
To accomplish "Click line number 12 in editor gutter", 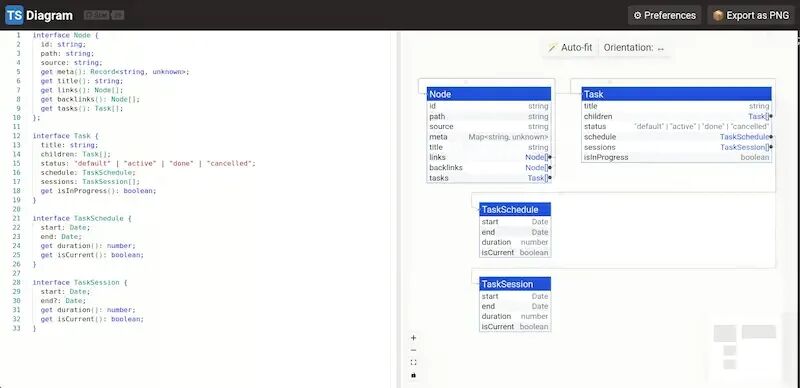I will click(x=18, y=136).
